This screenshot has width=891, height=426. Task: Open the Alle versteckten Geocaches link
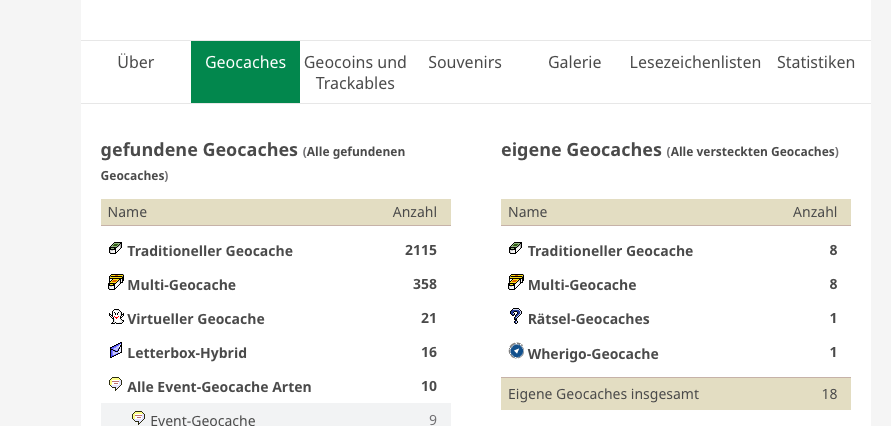tap(752, 152)
